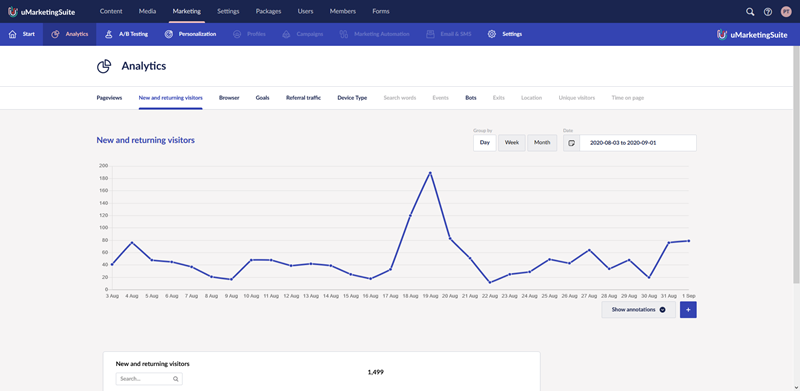800x391 pixels.
Task: Add annotation with the plus button
Action: click(688, 309)
